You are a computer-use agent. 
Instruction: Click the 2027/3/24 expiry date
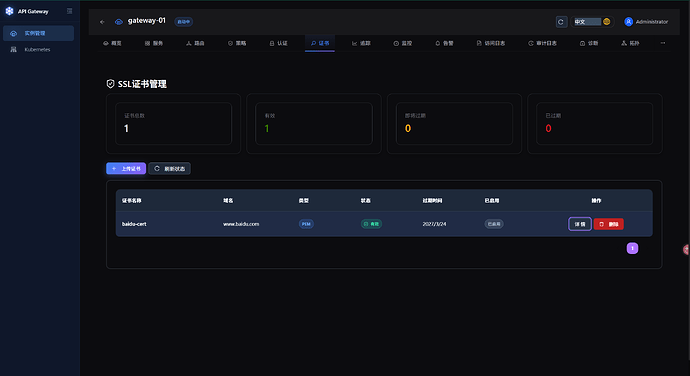click(x=434, y=224)
